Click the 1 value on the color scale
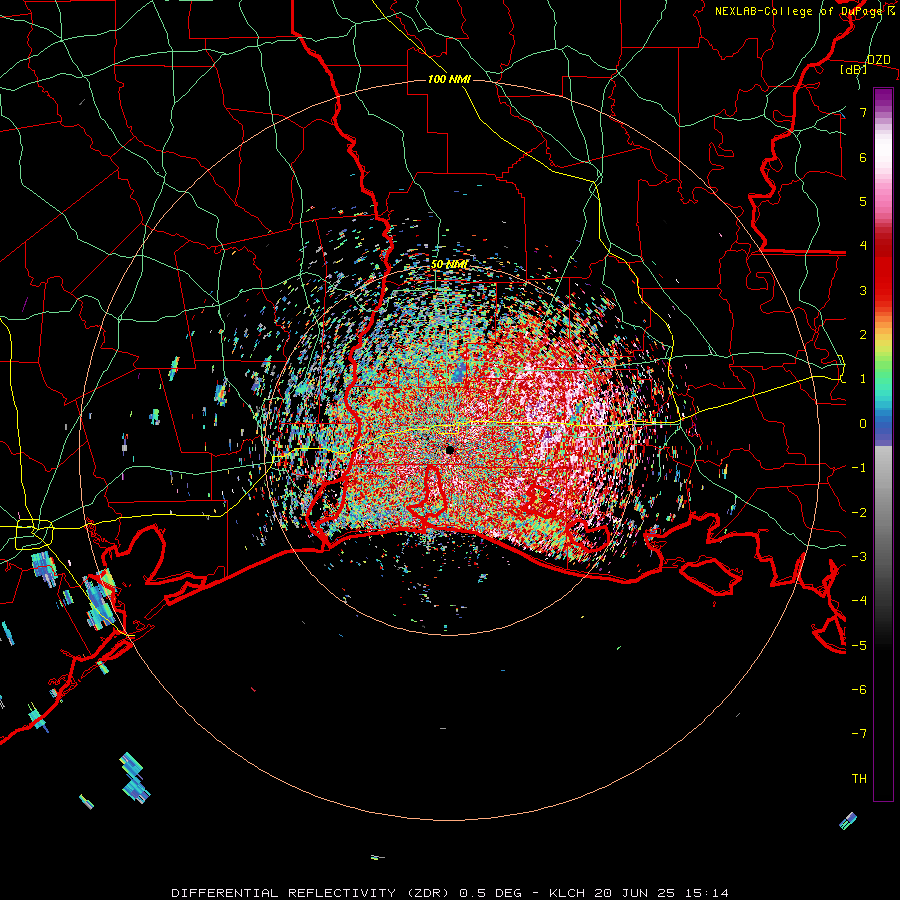The image size is (900, 900). 863,379
